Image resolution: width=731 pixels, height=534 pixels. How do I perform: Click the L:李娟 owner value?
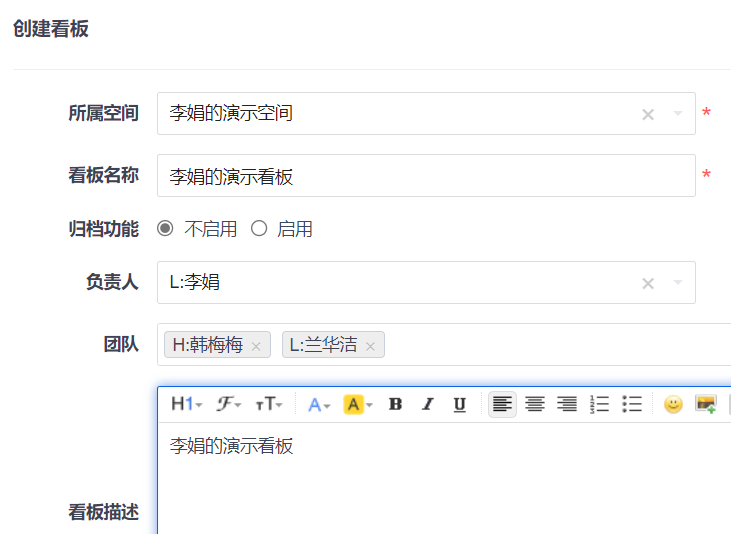pos(194,282)
